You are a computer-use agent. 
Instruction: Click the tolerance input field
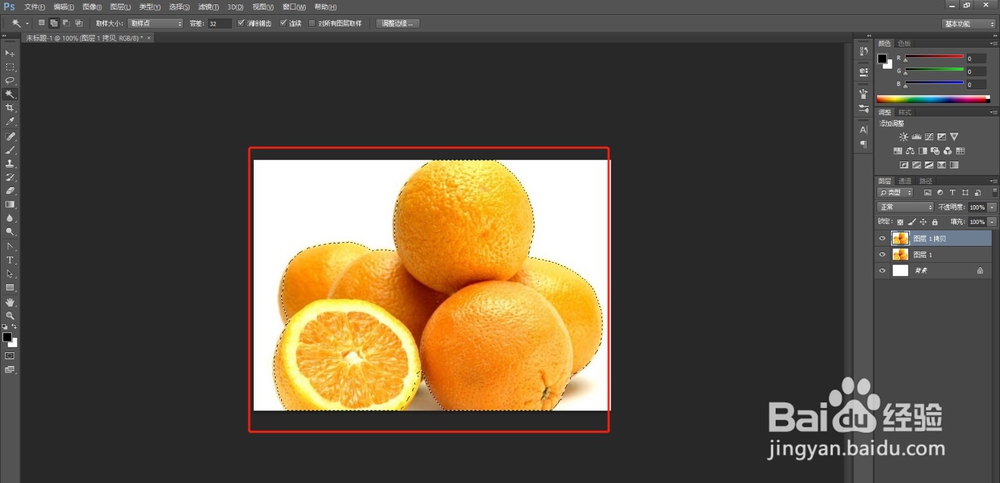tap(220, 23)
